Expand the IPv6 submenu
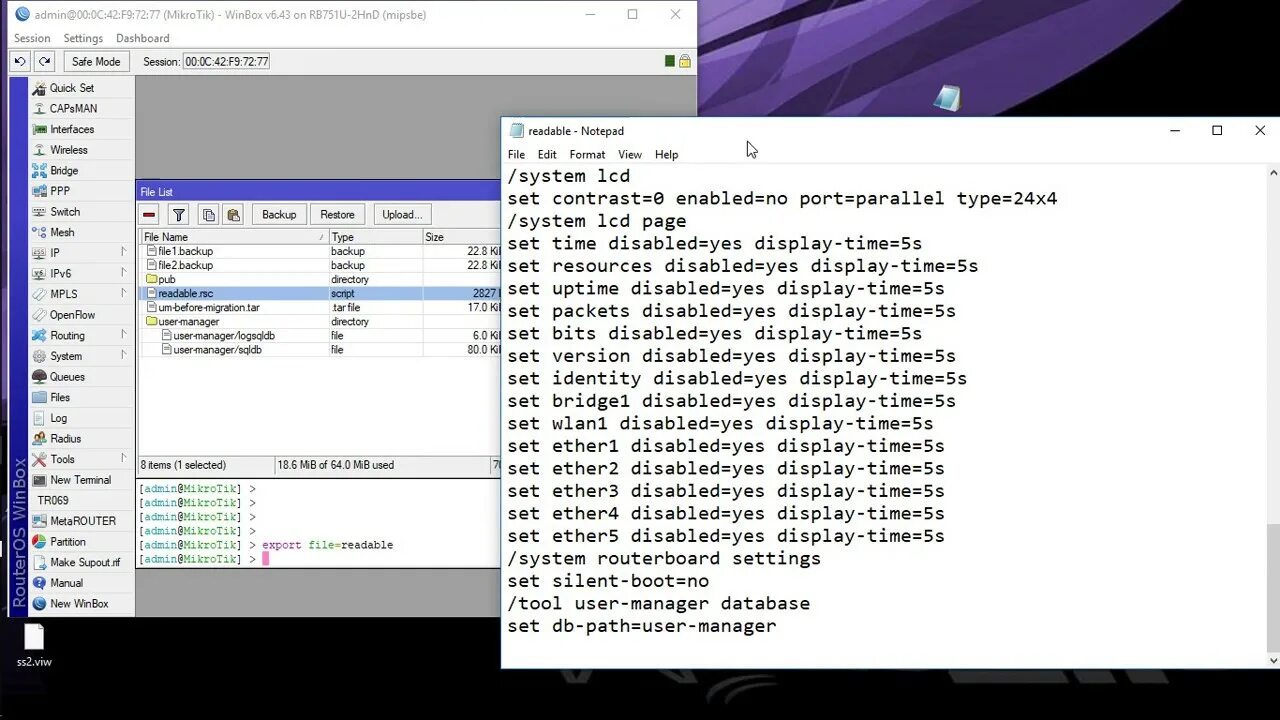The height and width of the screenshot is (720, 1280). tap(80, 273)
